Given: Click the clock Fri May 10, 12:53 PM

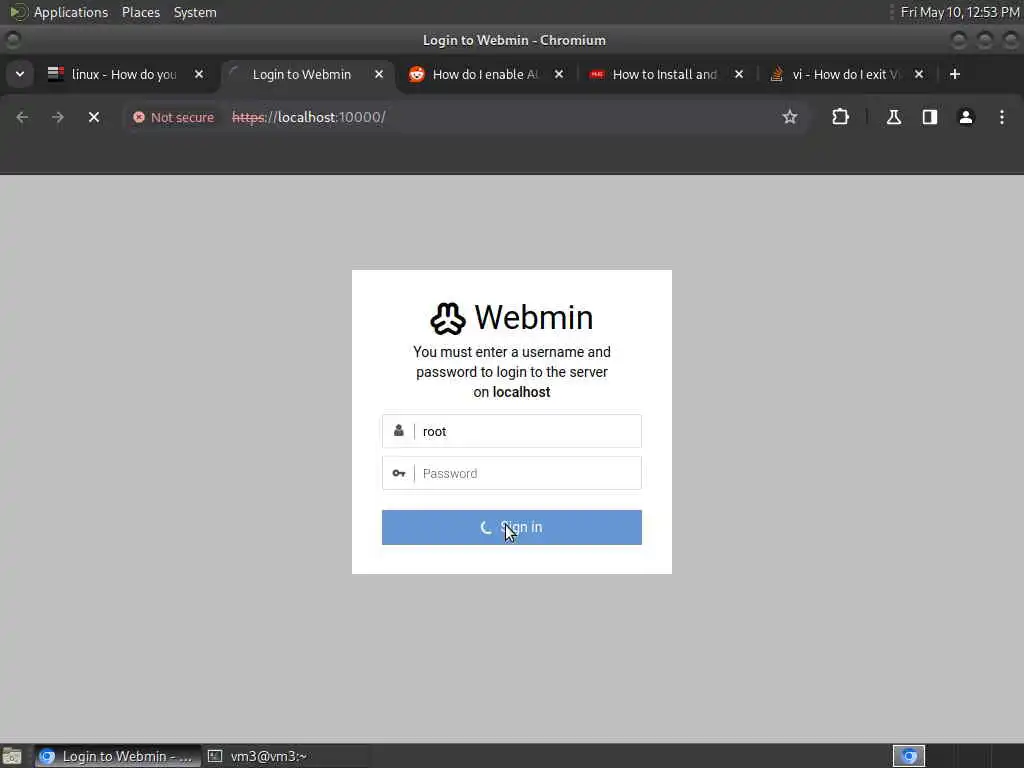Looking at the screenshot, I should [x=960, y=12].
